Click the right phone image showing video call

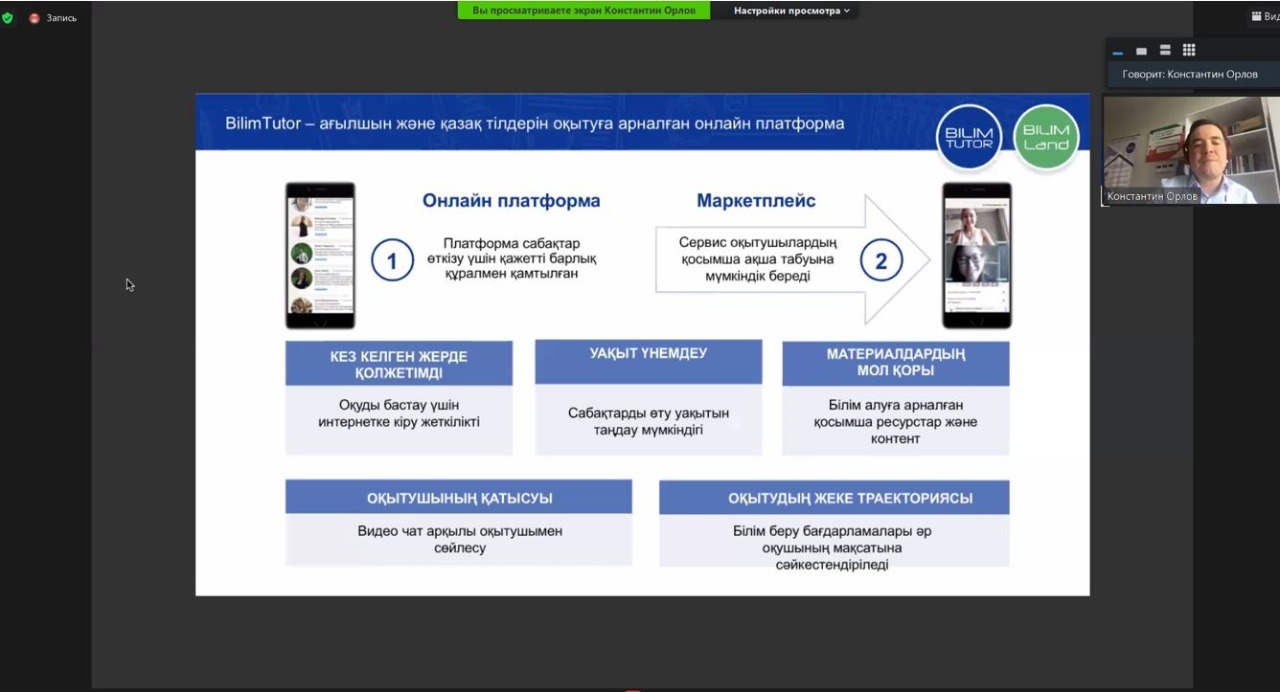click(x=977, y=255)
